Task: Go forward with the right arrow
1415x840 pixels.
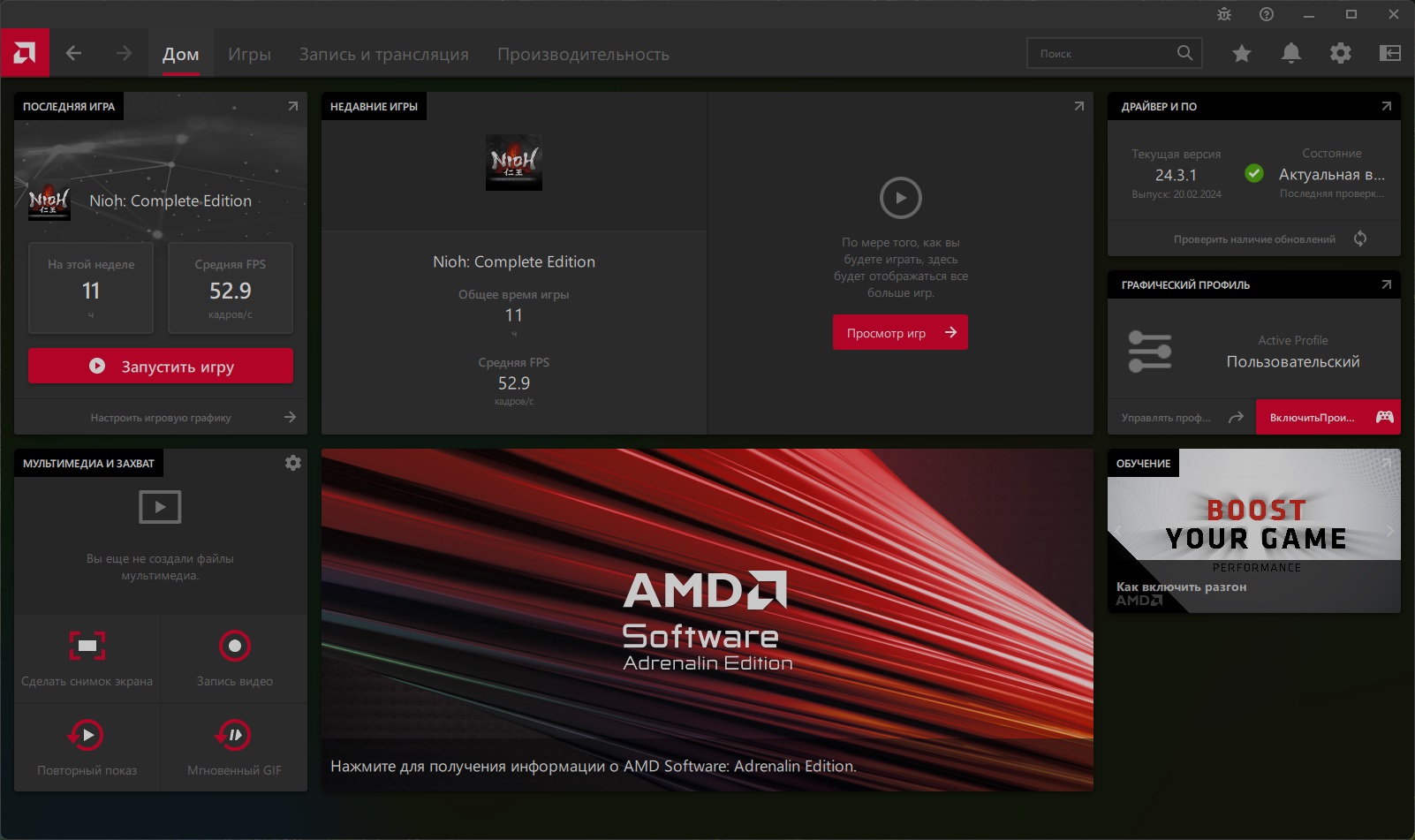Action: 124,54
